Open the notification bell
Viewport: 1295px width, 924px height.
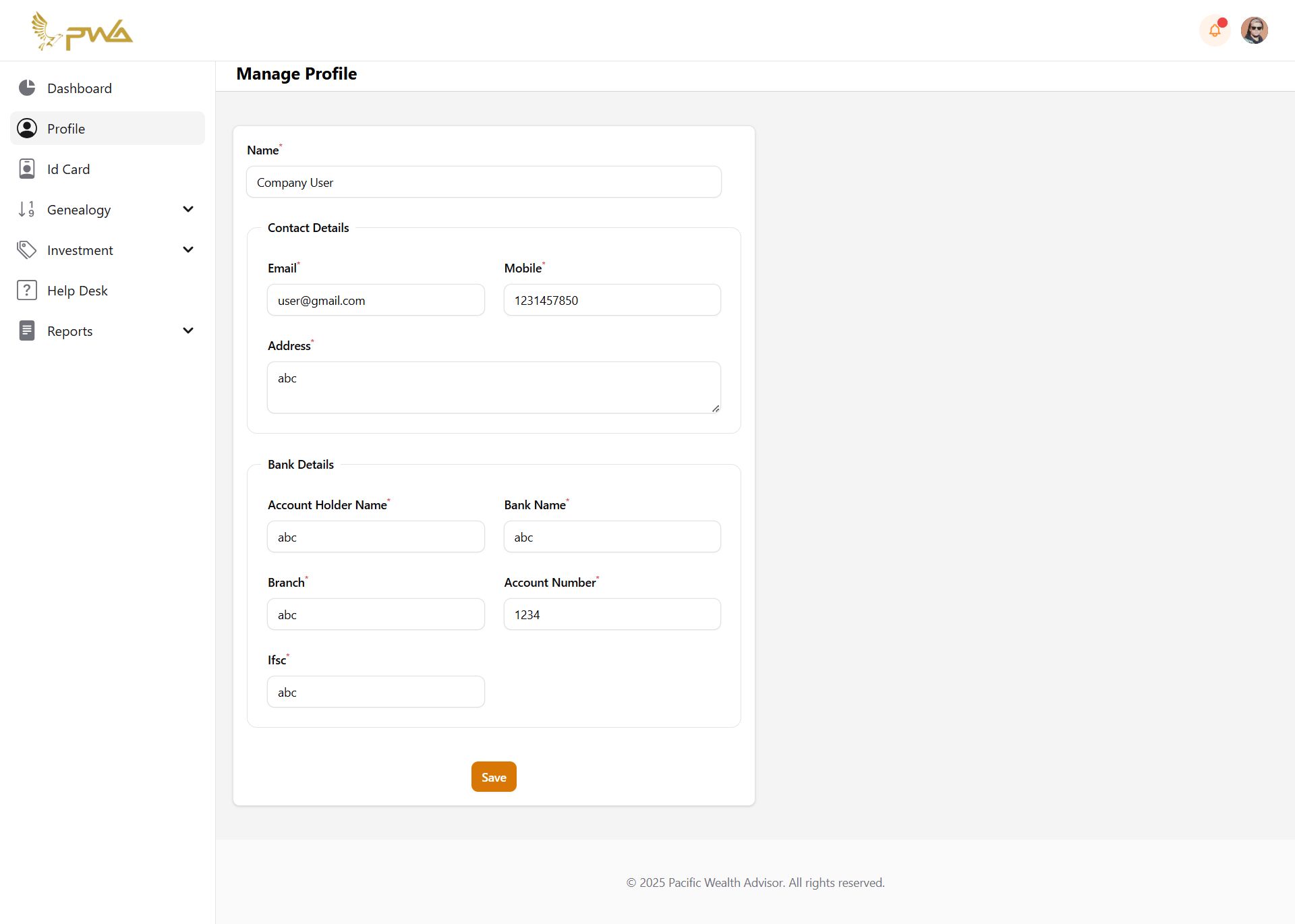pos(1215,30)
